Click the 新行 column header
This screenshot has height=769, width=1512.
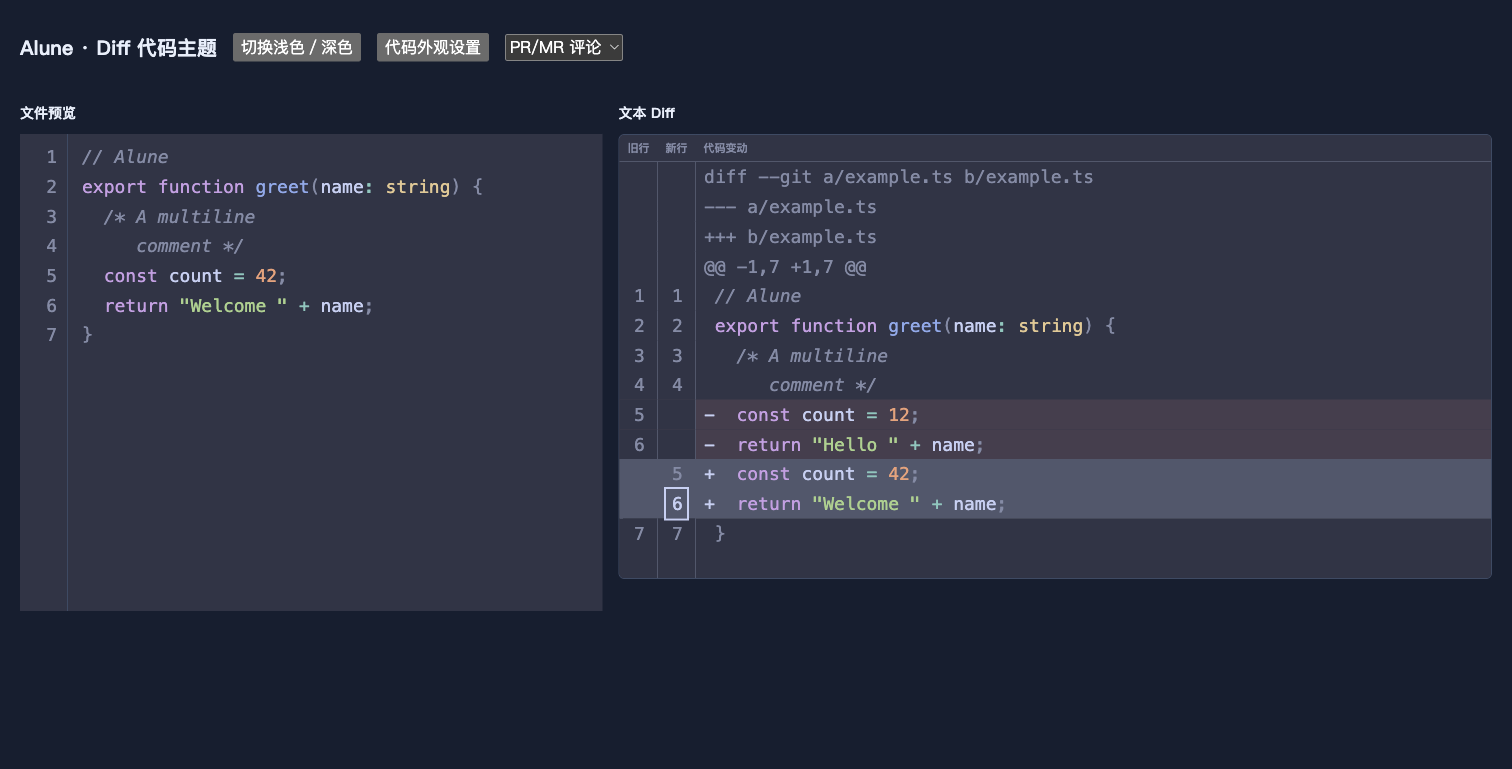pos(676,148)
